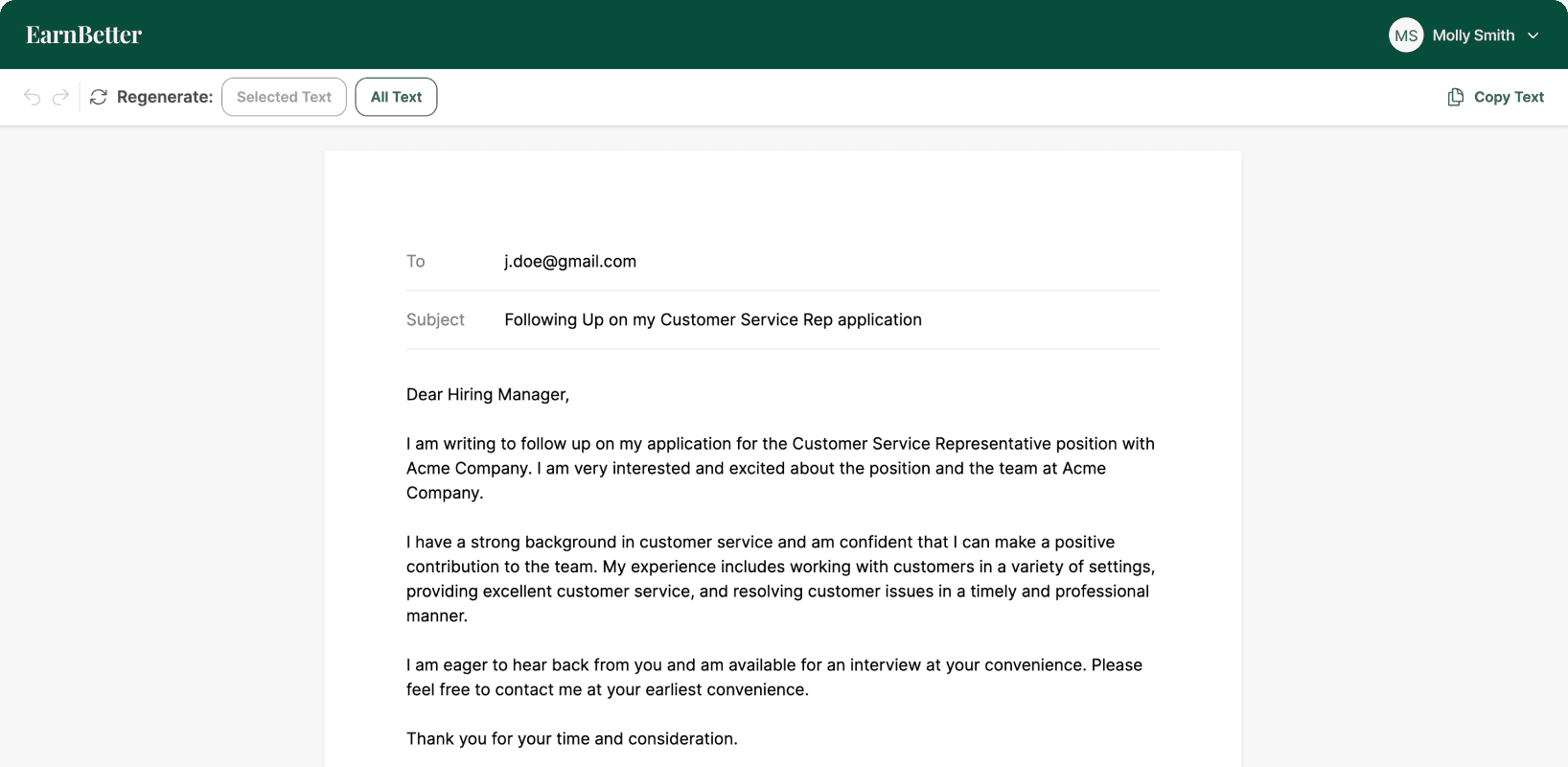Regenerate Selected Text button
Image resolution: width=1568 pixels, height=767 pixels.
pos(284,97)
